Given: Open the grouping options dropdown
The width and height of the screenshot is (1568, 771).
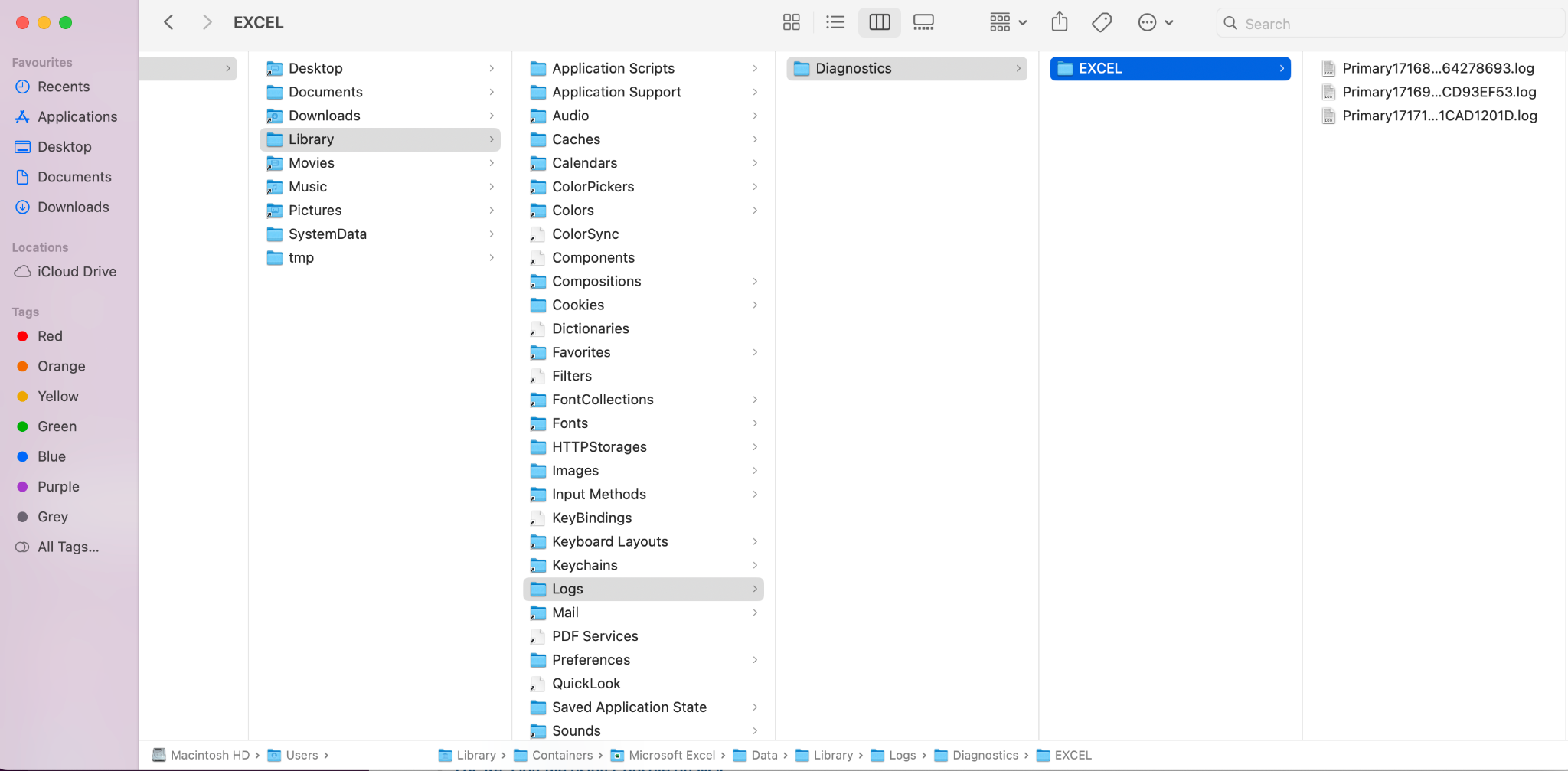Looking at the screenshot, I should 1006,22.
